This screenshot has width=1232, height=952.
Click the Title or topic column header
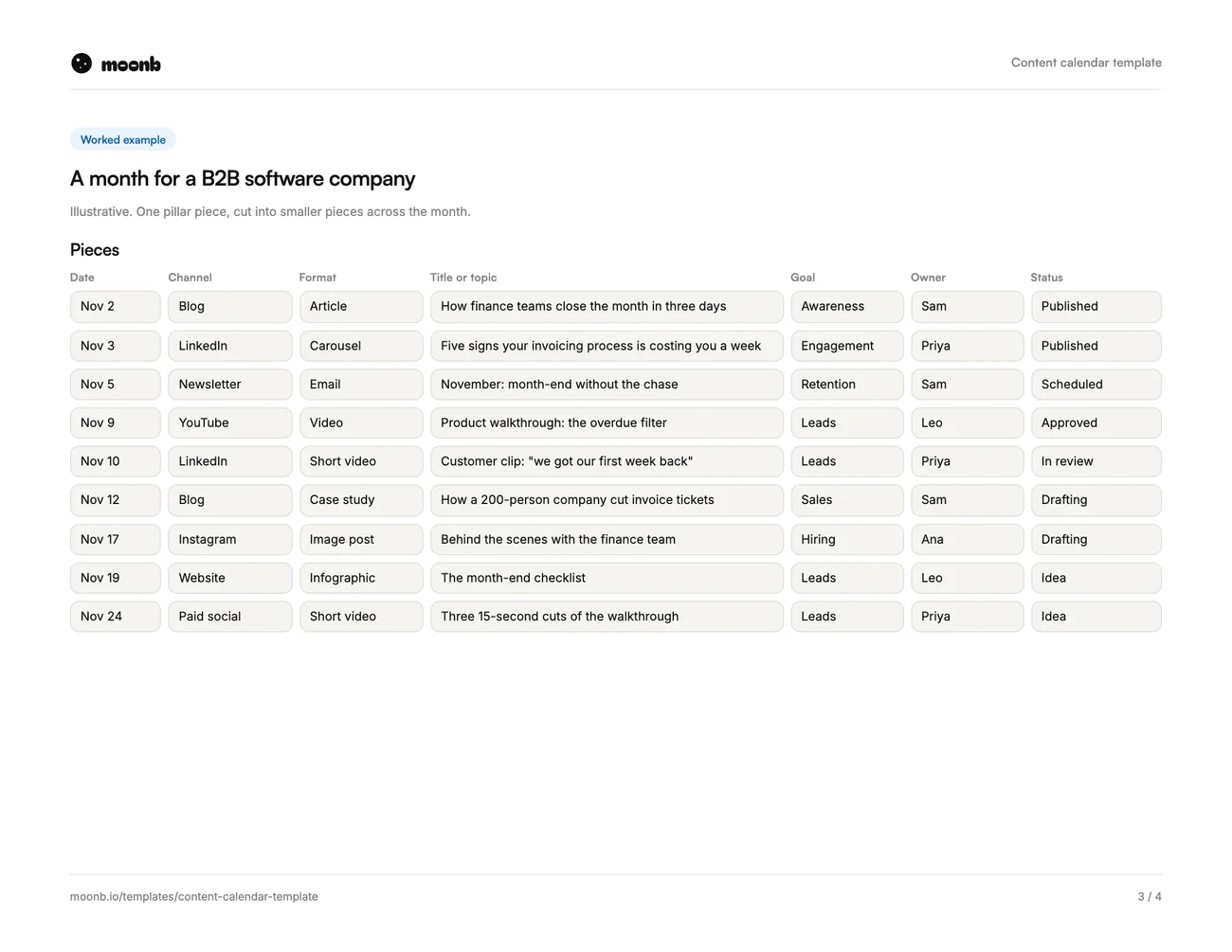pyautogui.click(x=463, y=278)
